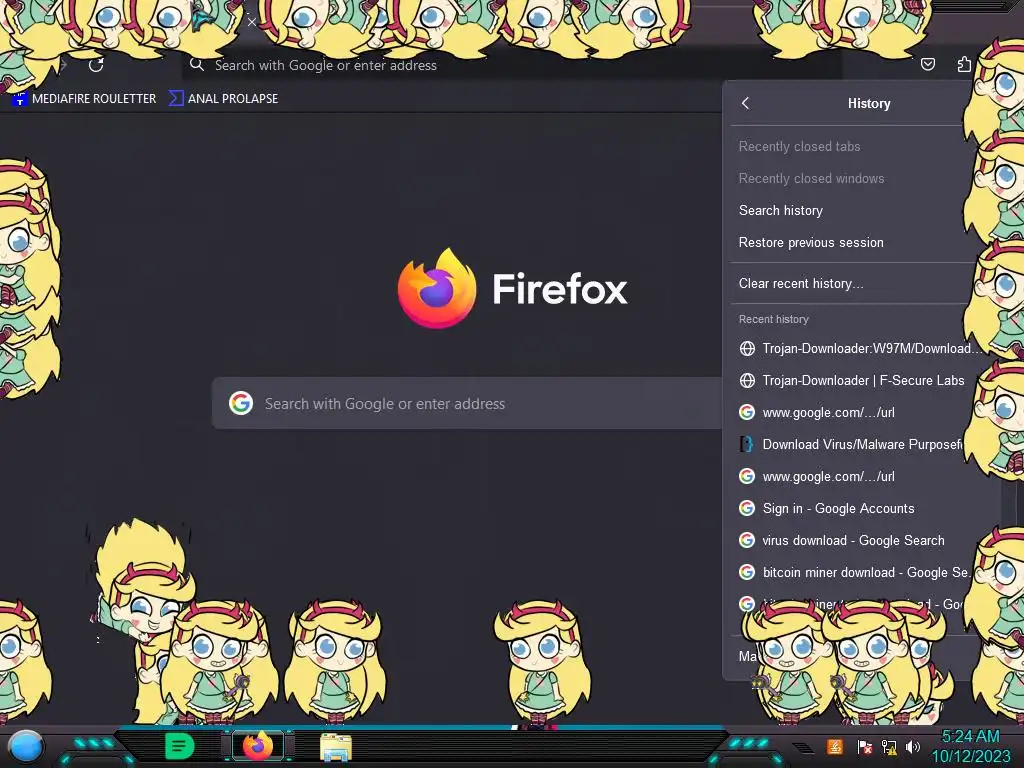The width and height of the screenshot is (1024, 768).
Task: Open Download Virus/Malware history entry
Action: click(849, 444)
